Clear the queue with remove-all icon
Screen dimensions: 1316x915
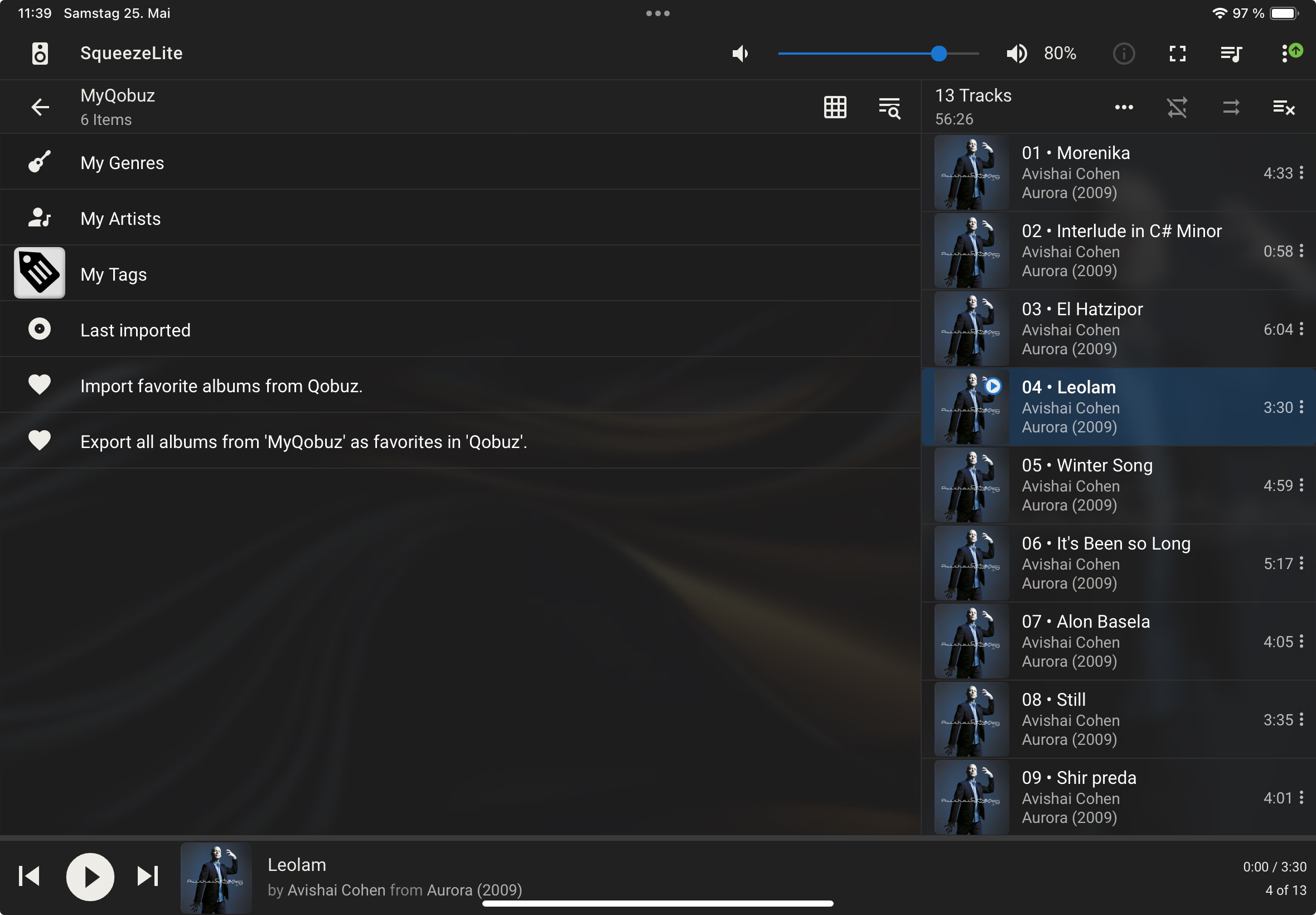[x=1283, y=107]
